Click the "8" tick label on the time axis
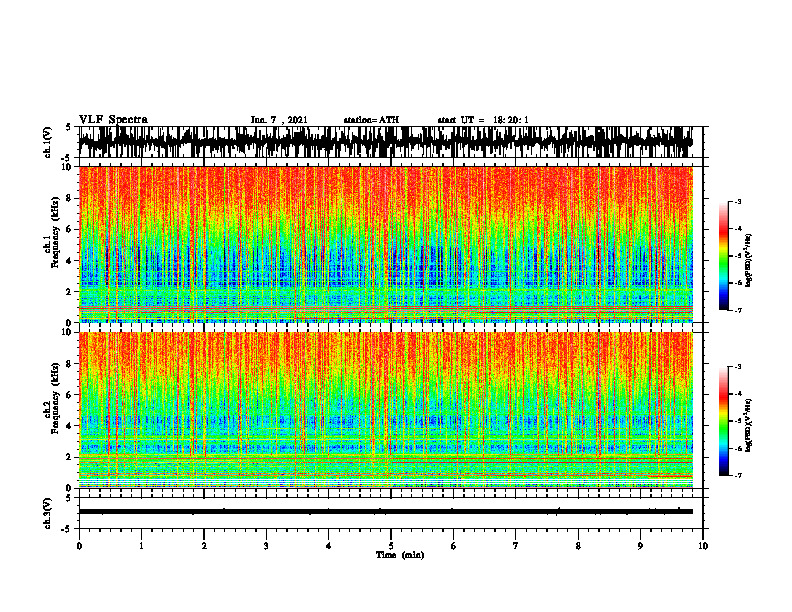Viewport: 792px width, 612px height. [578, 546]
